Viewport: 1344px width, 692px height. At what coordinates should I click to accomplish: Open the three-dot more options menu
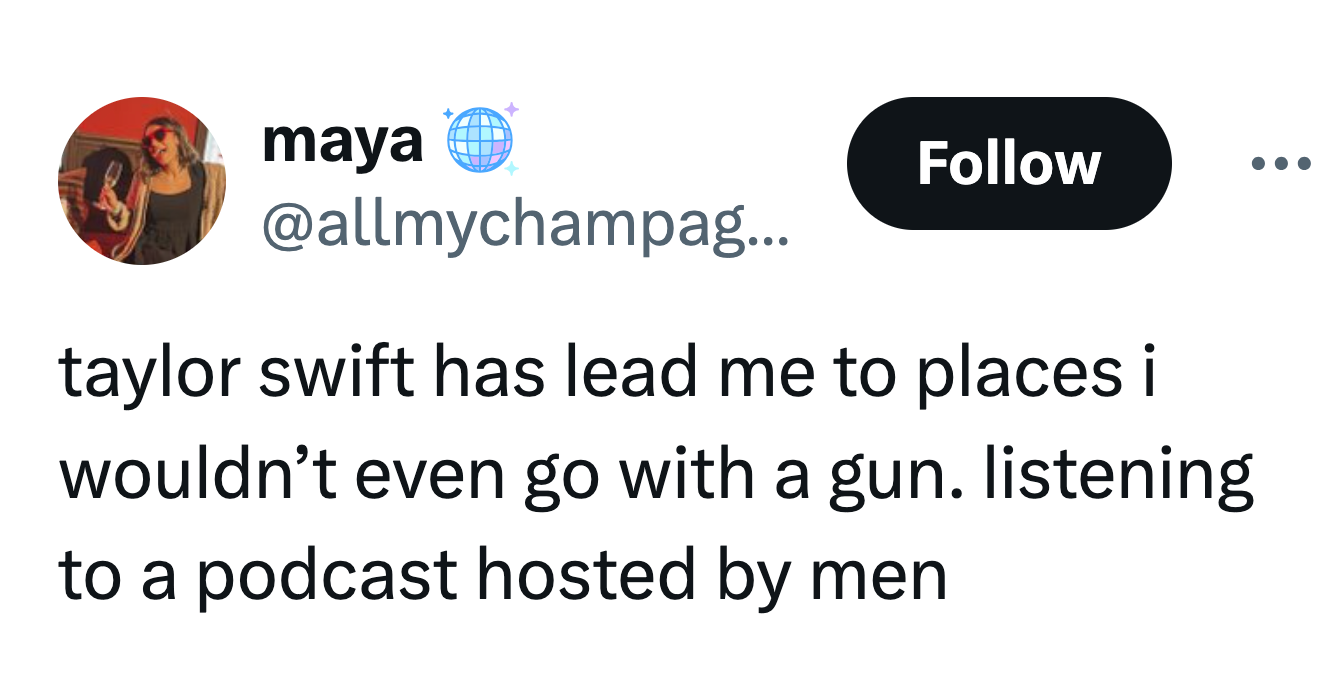click(1281, 163)
